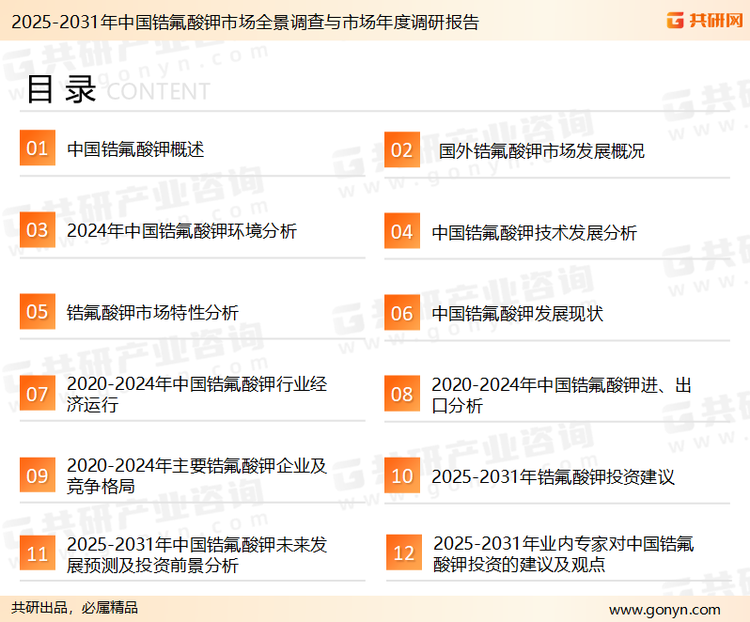This screenshot has height=622, width=750.
Task: Select the orange 09 number badge
Action: [37, 475]
